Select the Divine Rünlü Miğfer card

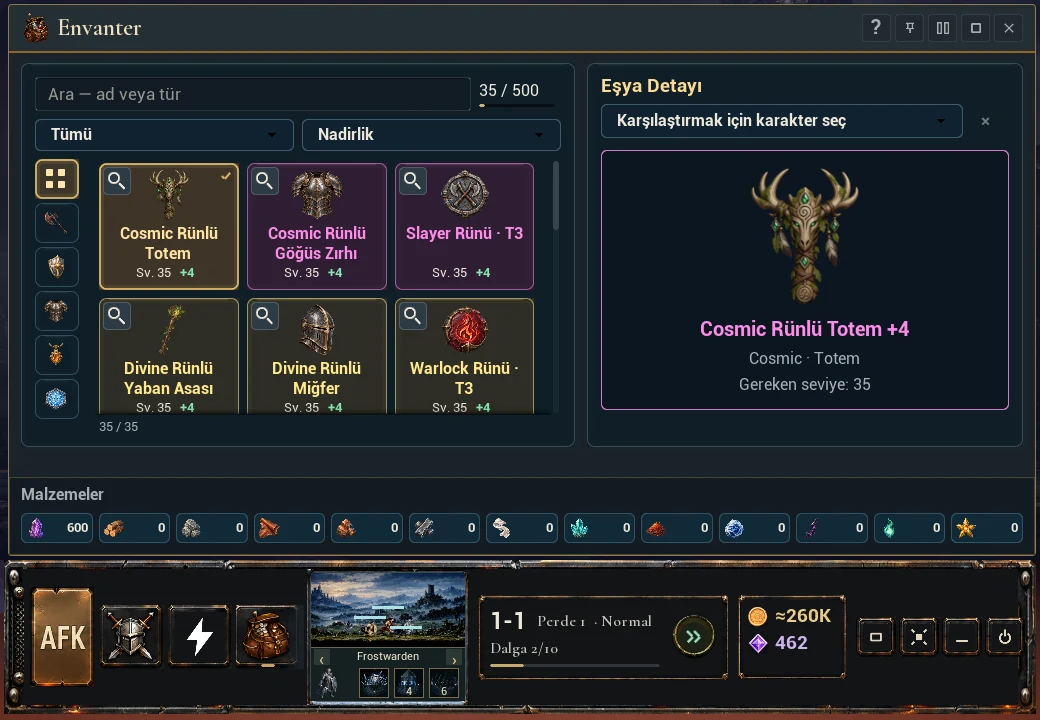click(317, 357)
